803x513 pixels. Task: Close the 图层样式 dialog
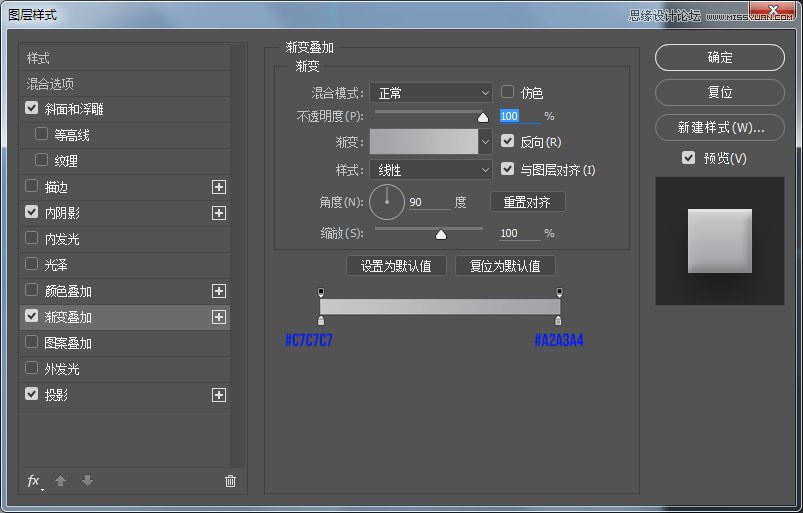(x=774, y=9)
